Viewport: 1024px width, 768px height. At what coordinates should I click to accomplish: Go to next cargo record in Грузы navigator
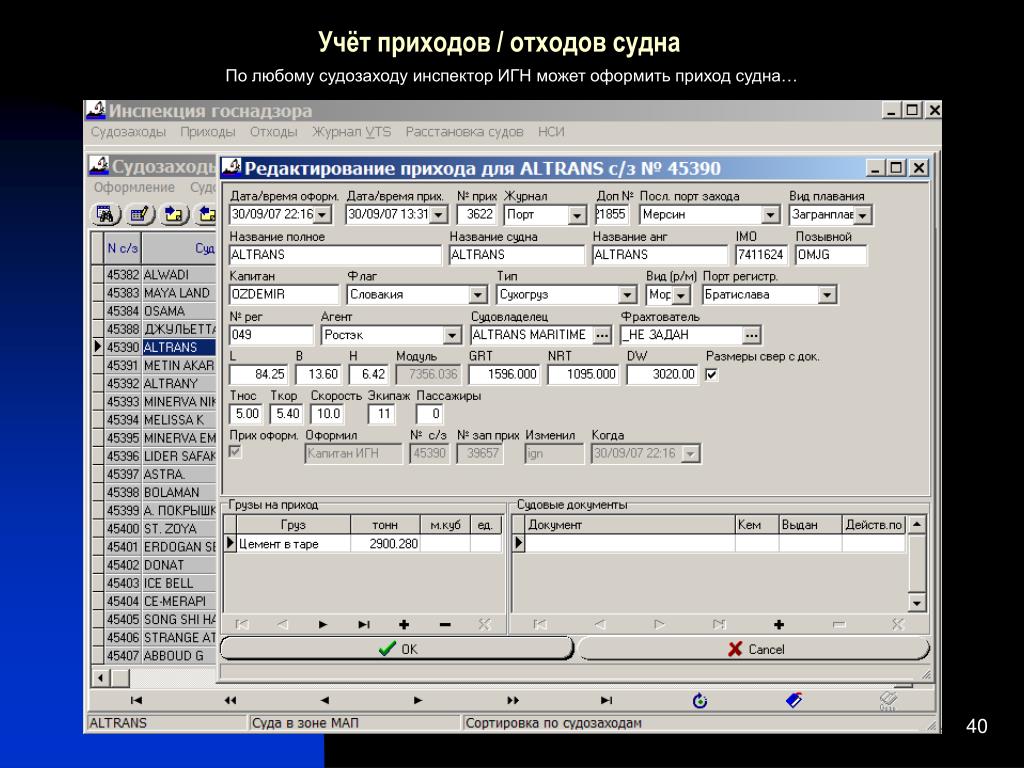323,625
